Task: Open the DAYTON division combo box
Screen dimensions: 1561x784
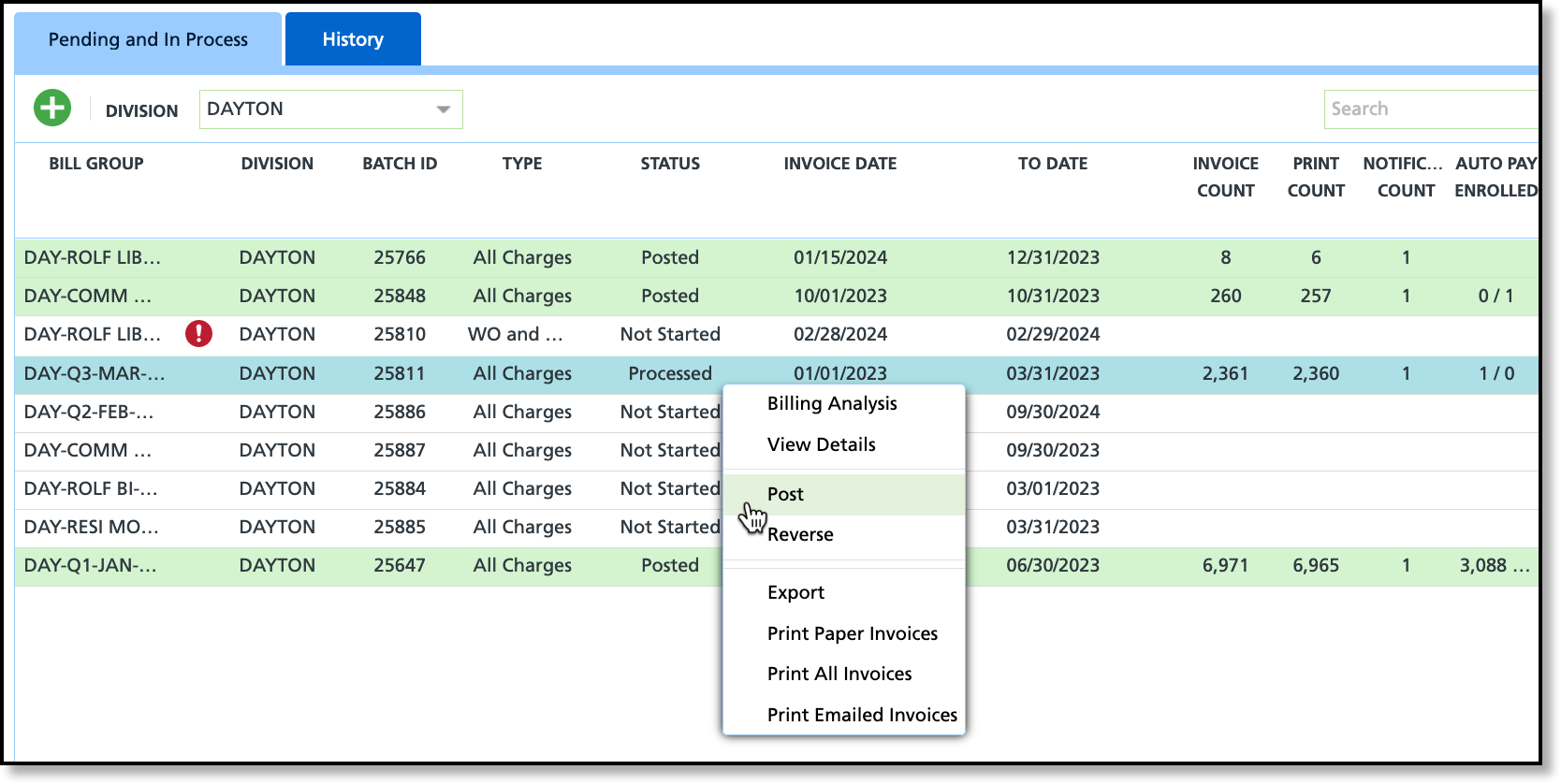Action: coord(330,109)
